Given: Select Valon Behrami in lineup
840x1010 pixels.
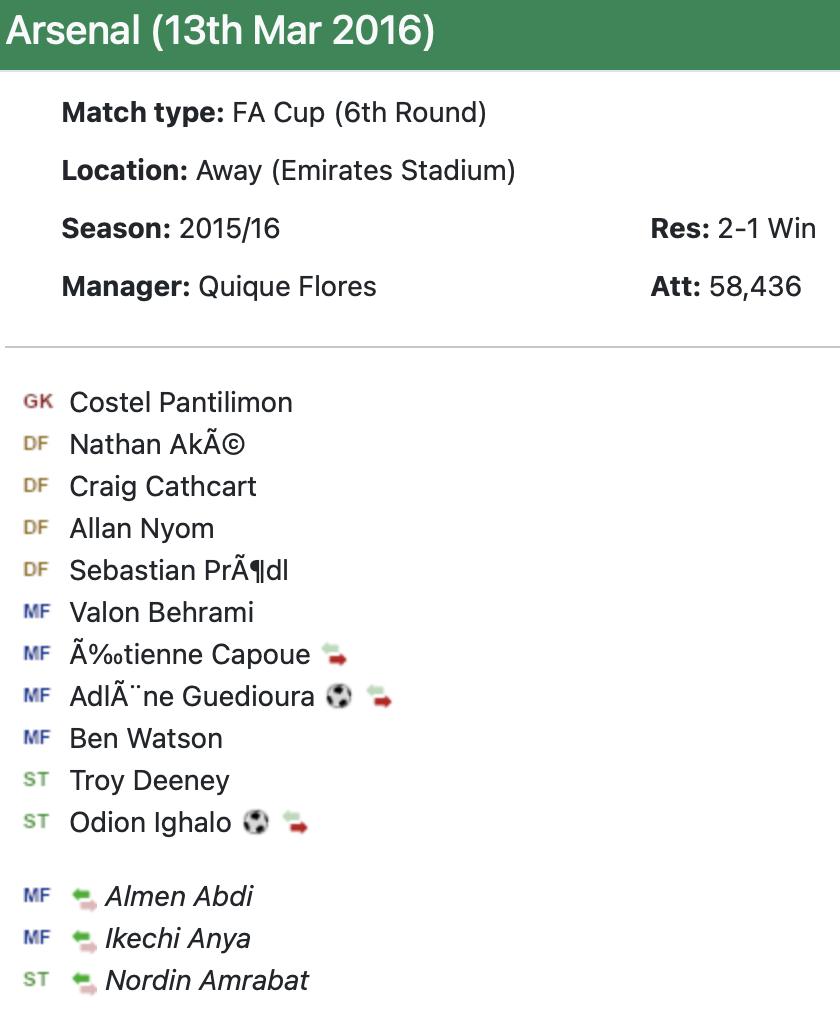Looking at the screenshot, I should click(162, 612).
